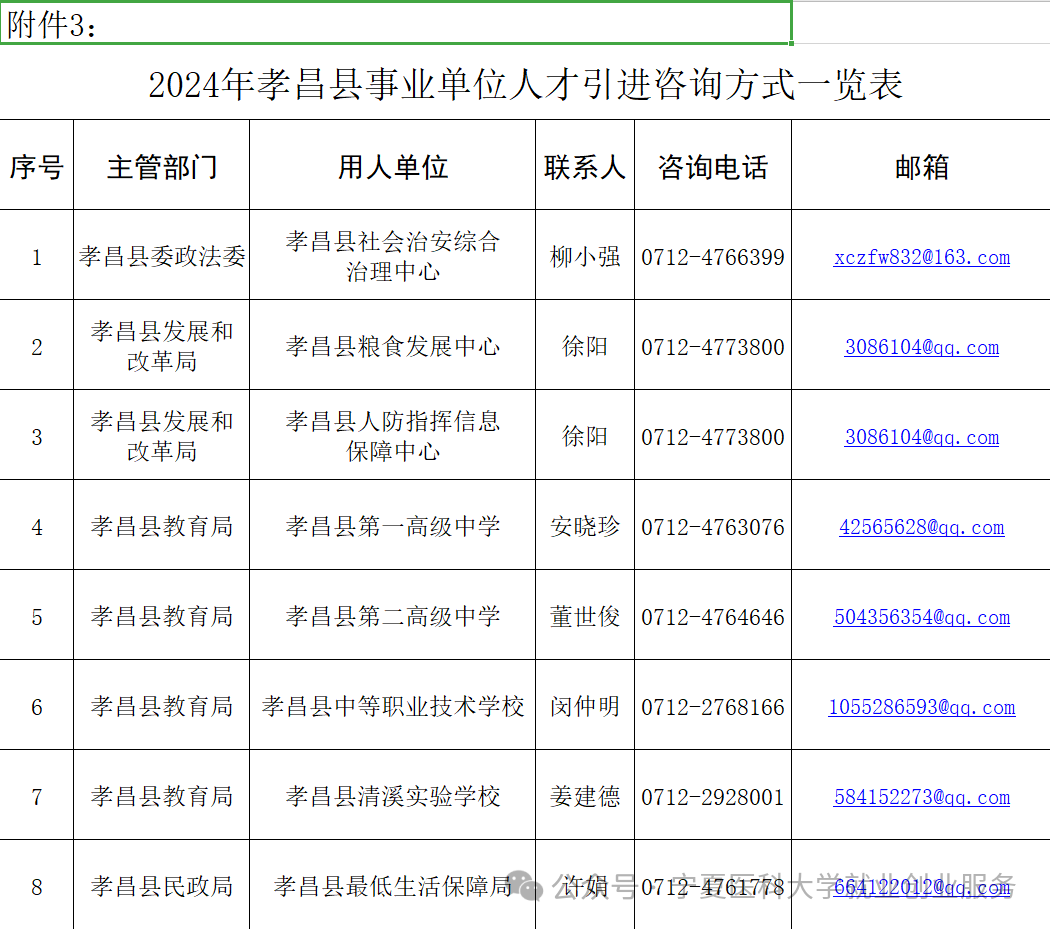
Task: Select the 孝昌县发展和改革局 cell in row 3
Action: pos(161,435)
